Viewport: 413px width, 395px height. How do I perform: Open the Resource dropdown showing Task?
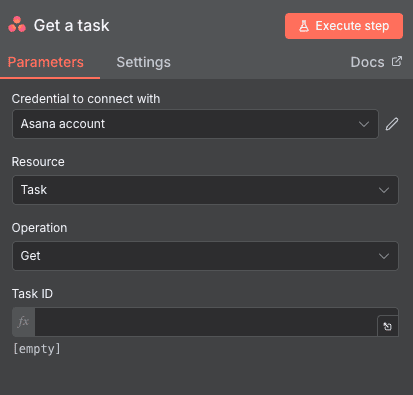tap(205, 190)
